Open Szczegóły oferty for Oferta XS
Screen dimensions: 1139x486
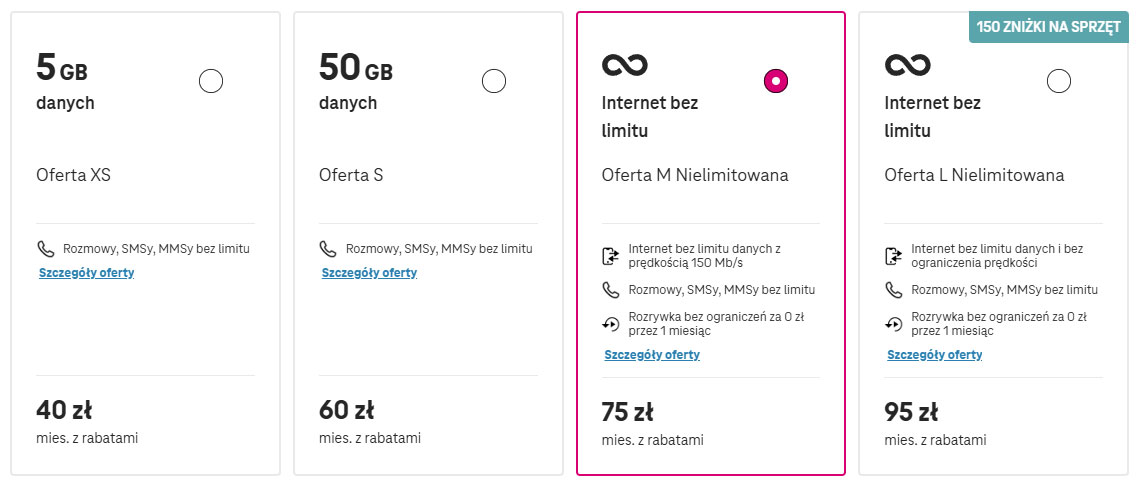point(86,273)
